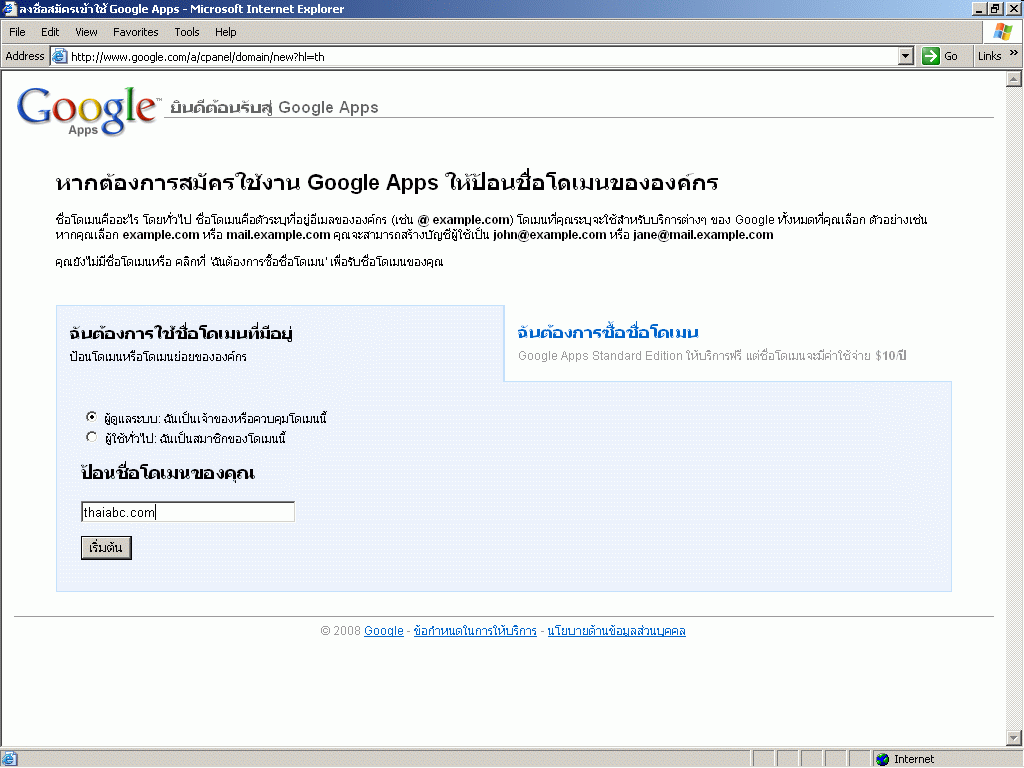Expand the Address bar dropdown arrow
This screenshot has width=1024, height=768.
click(906, 56)
